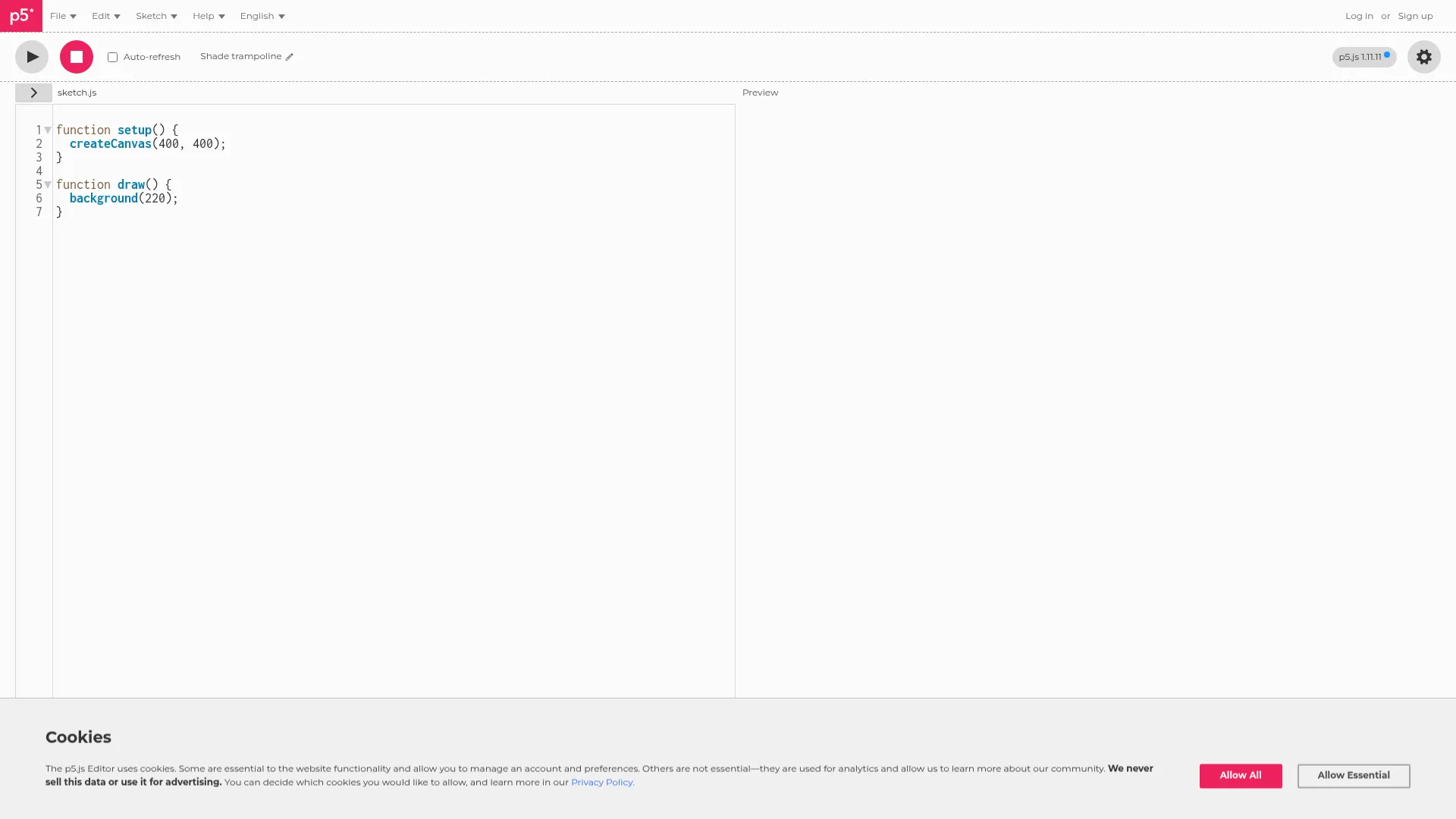
Task: Click the p5 logo home icon
Action: (21, 16)
